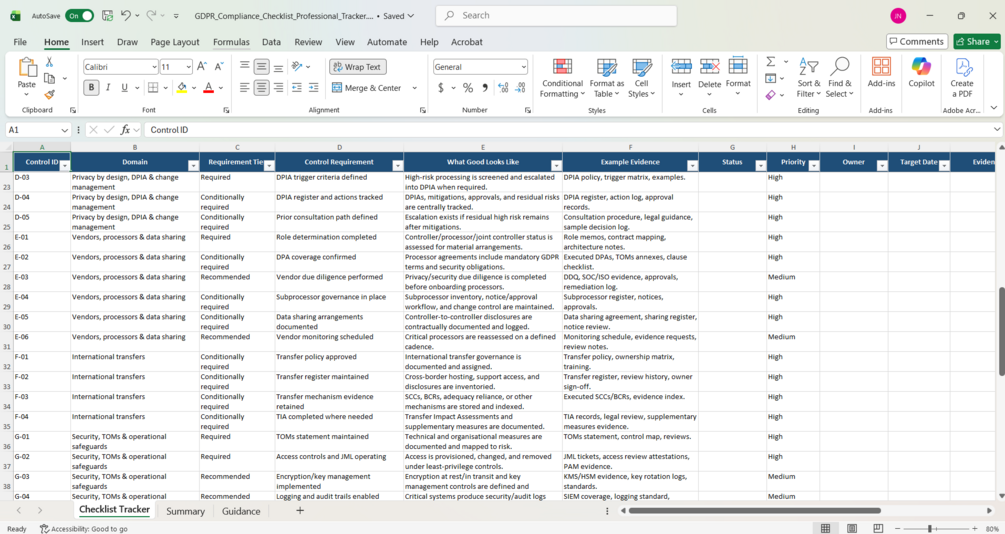This screenshot has height=534, width=1005.
Task: Toggle Bold formatting button
Action: click(91, 88)
